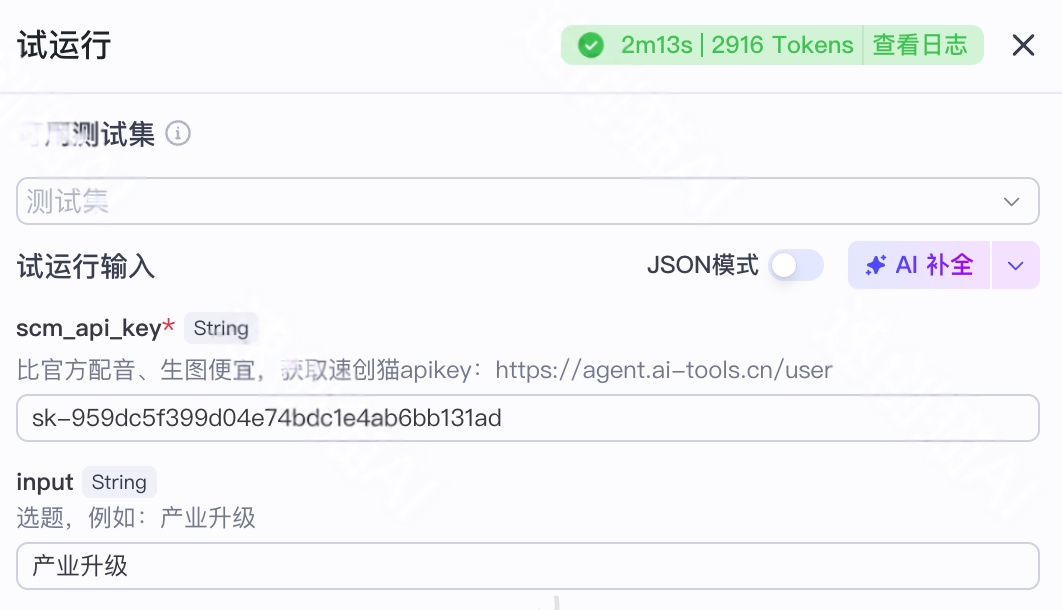Expand the AI 补全 options chevron
The image size is (1062, 610).
1016,265
